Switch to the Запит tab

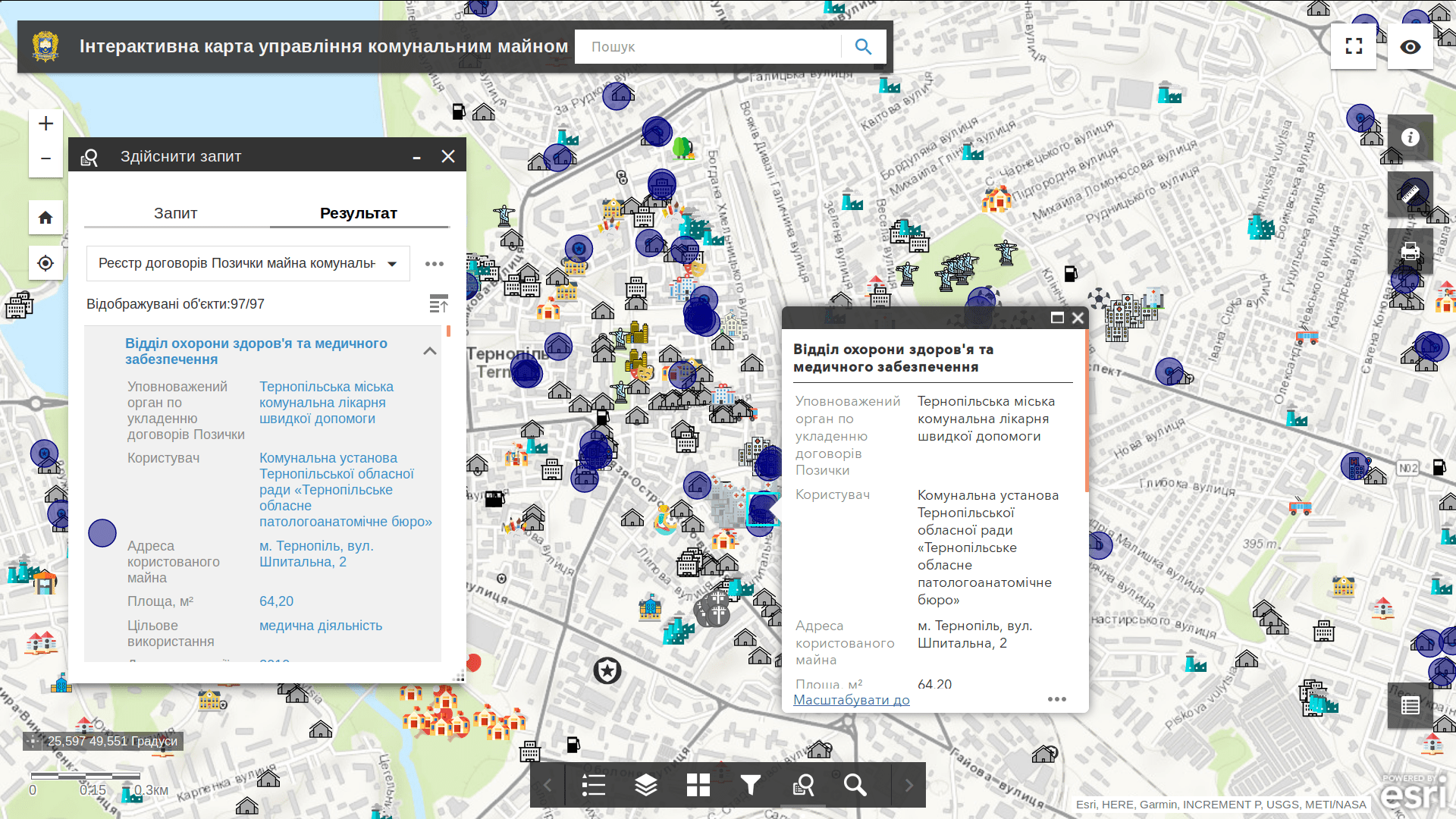pos(176,213)
